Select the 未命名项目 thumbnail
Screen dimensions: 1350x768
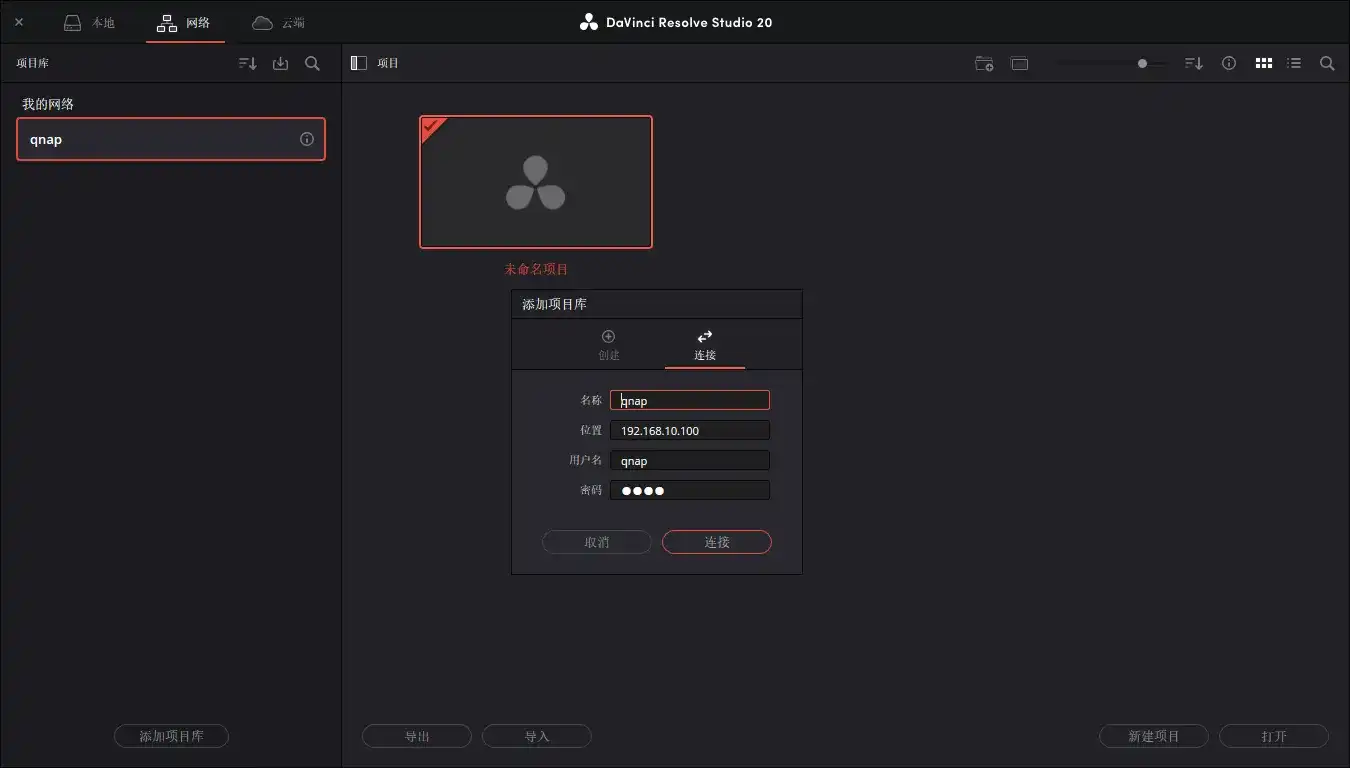[535, 181]
